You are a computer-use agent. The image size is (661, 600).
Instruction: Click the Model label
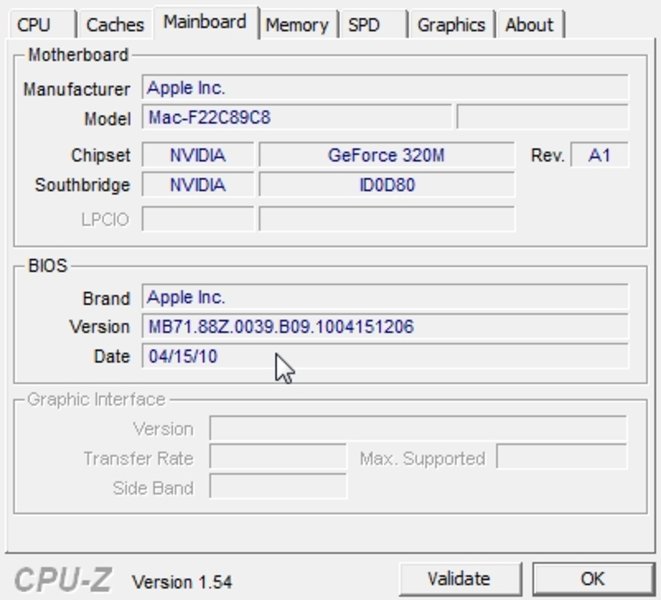pos(107,118)
